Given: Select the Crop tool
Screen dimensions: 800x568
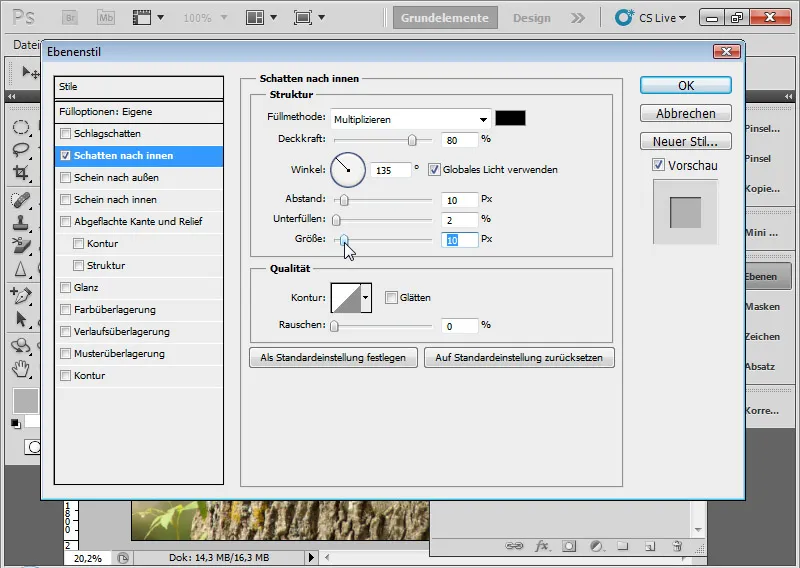Looking at the screenshot, I should tap(20, 172).
